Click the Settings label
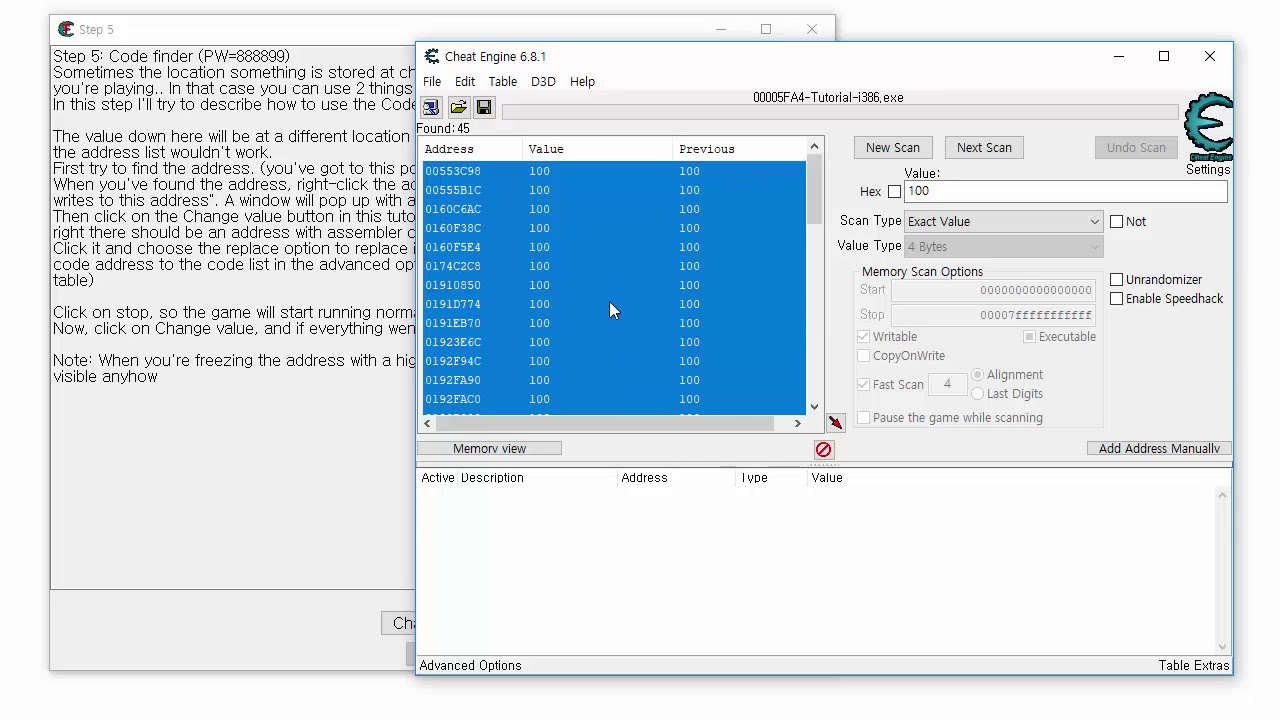This screenshot has height=720, width=1280. tap(1208, 170)
